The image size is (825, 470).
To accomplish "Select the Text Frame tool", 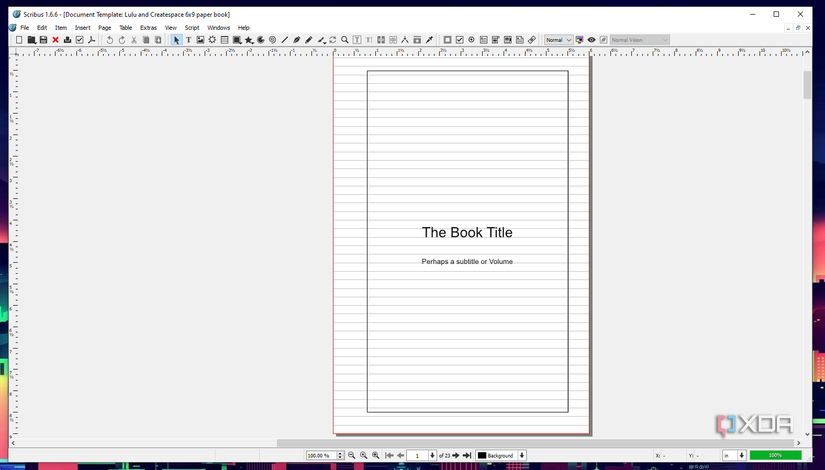I will (188, 40).
